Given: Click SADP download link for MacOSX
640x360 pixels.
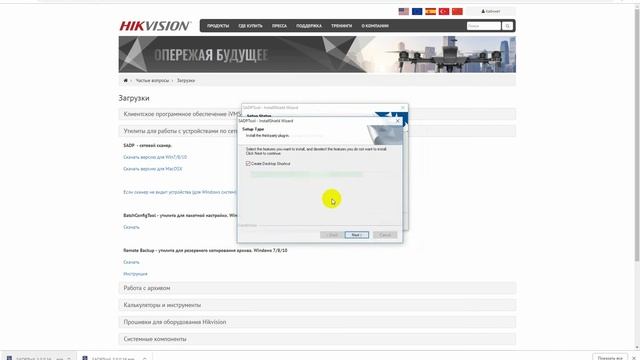Looking at the screenshot, I should pos(153,169).
